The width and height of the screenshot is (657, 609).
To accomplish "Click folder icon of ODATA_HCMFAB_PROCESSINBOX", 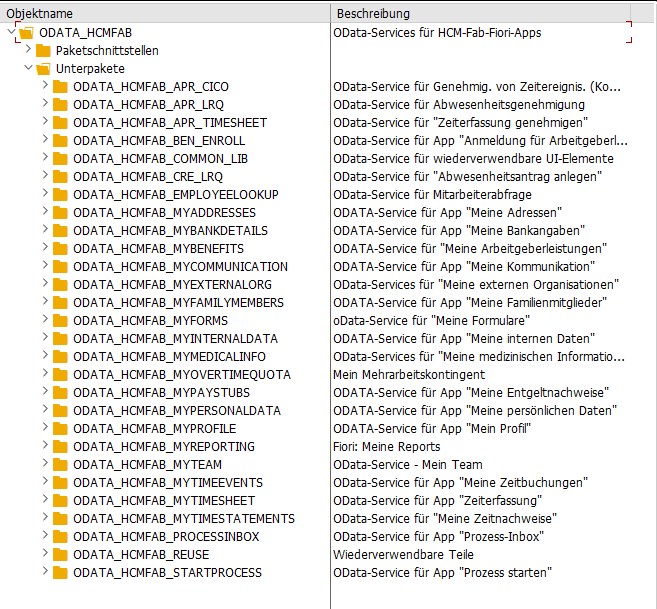I will click(60, 537).
